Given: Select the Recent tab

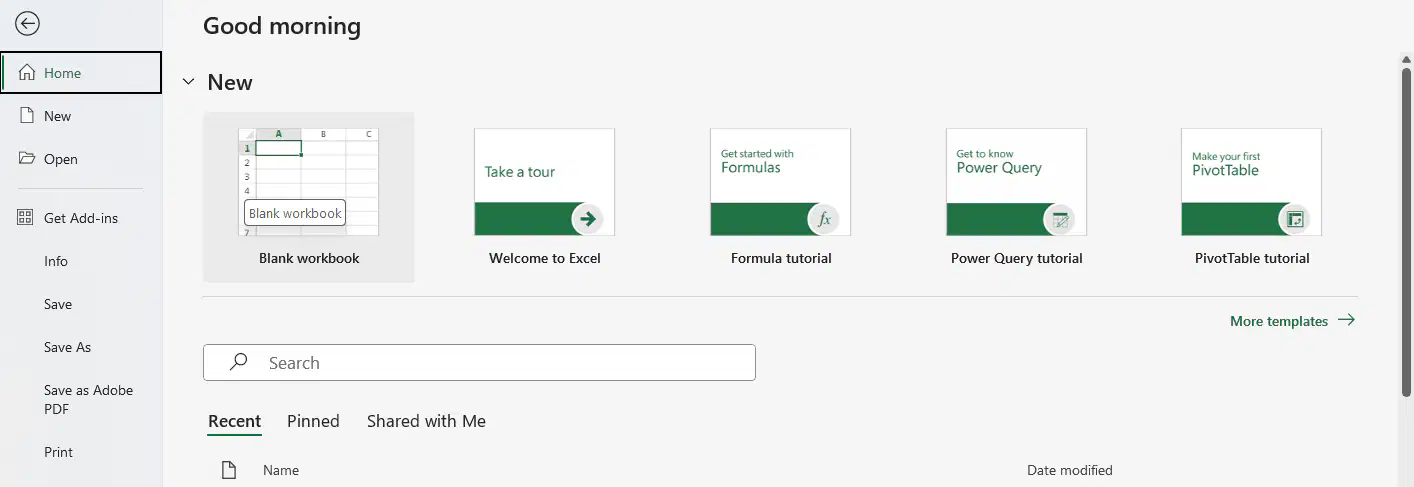Looking at the screenshot, I should (235, 421).
